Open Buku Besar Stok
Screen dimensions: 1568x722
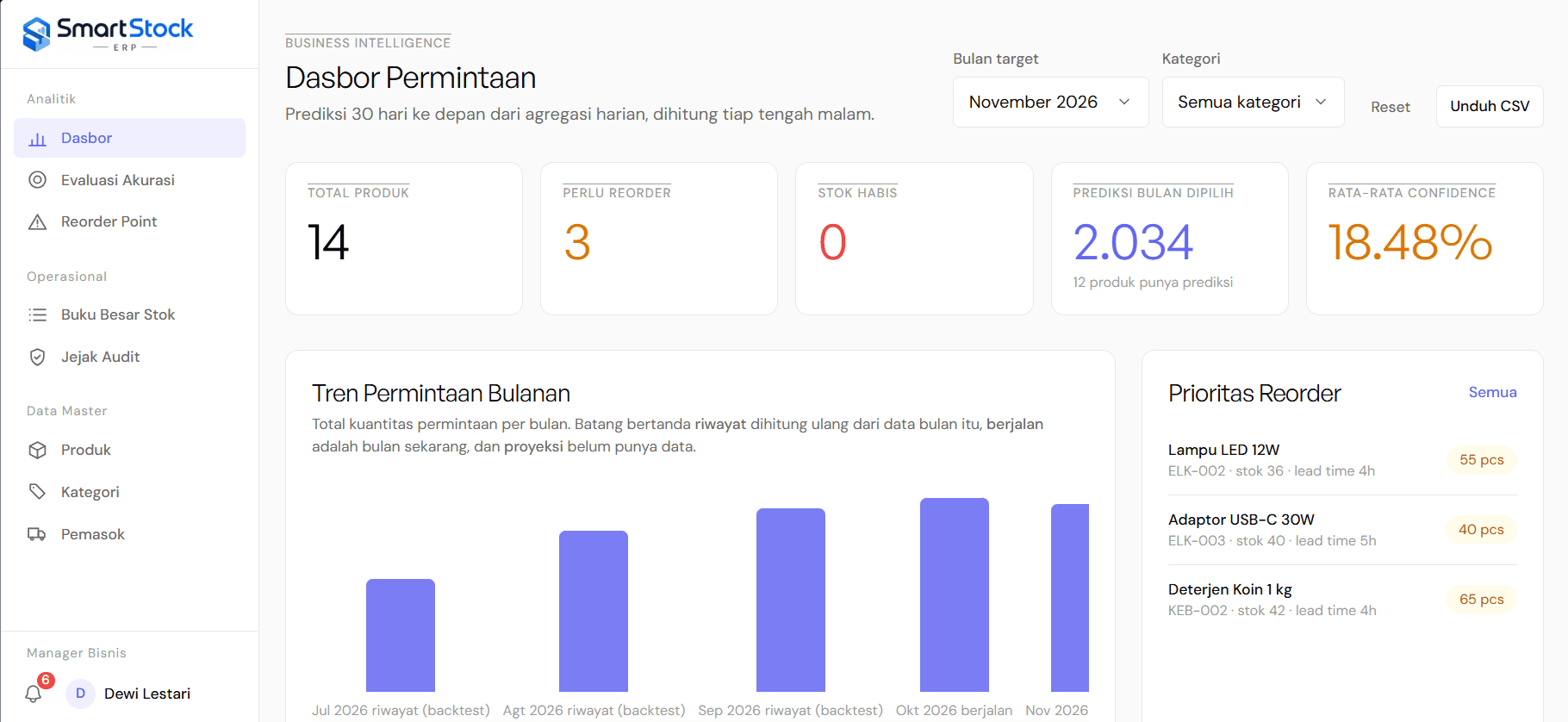(129, 314)
